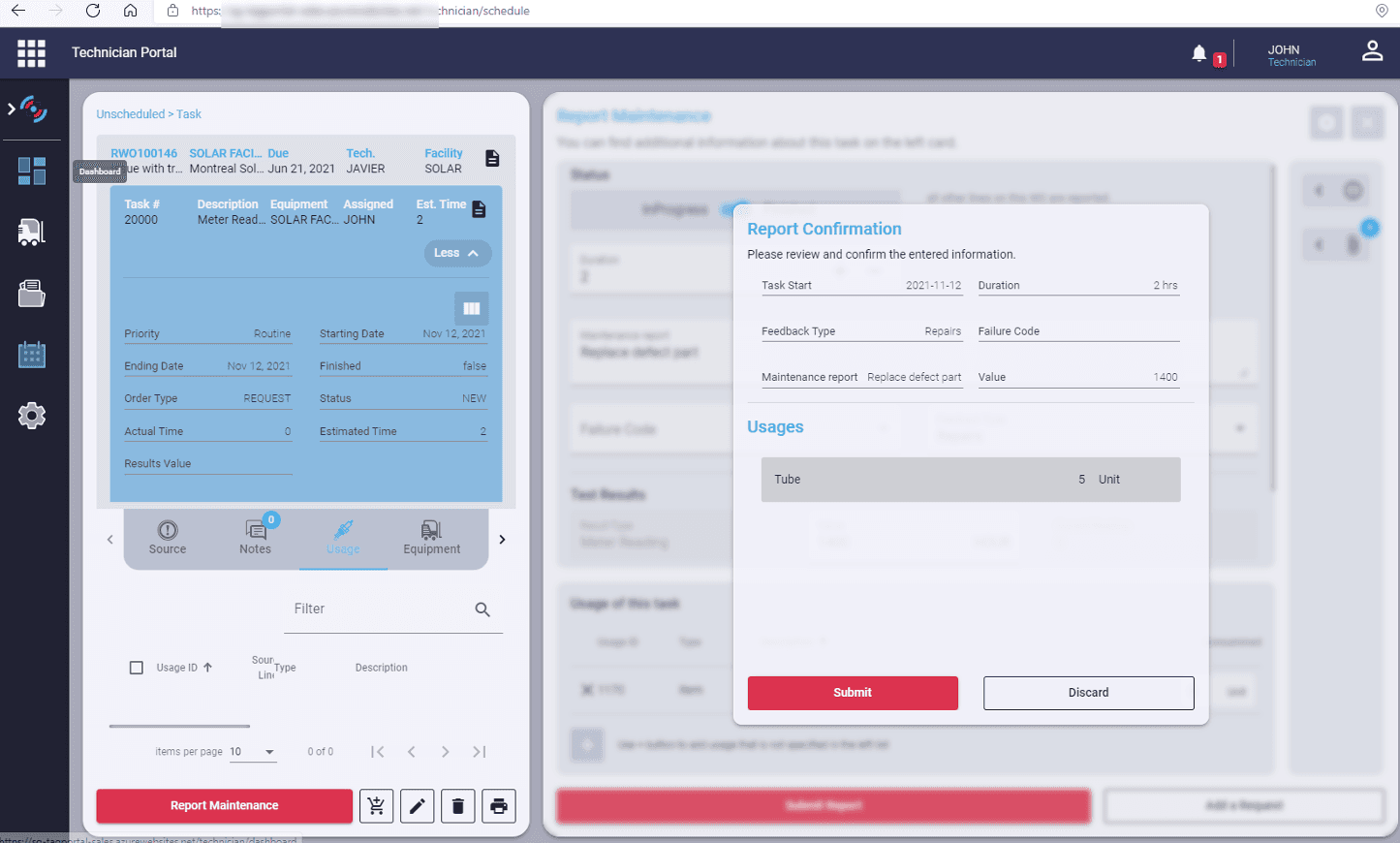Screen dimensions: 1400x843
Task: Click the edit pencil icon
Action: point(418,806)
